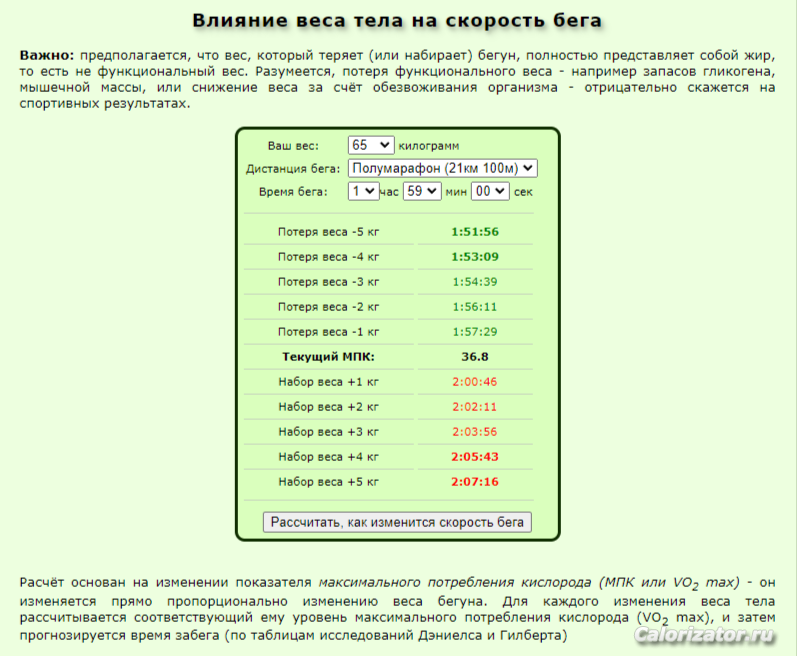The width and height of the screenshot is (797, 656).
Task: Click the "Ваш вес:" field label
Action: pyautogui.click(x=293, y=146)
